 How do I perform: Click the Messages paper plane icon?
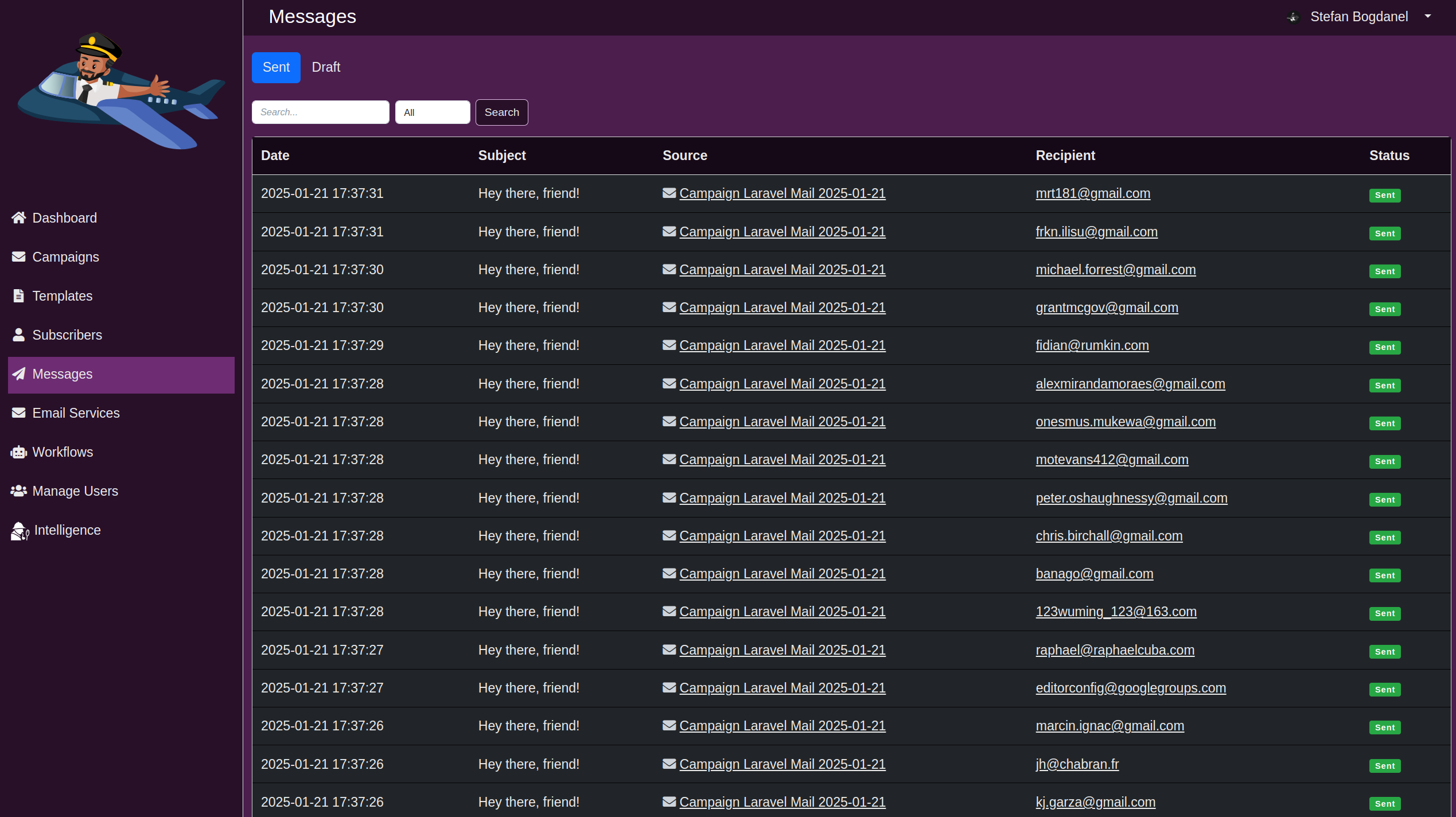tap(18, 374)
